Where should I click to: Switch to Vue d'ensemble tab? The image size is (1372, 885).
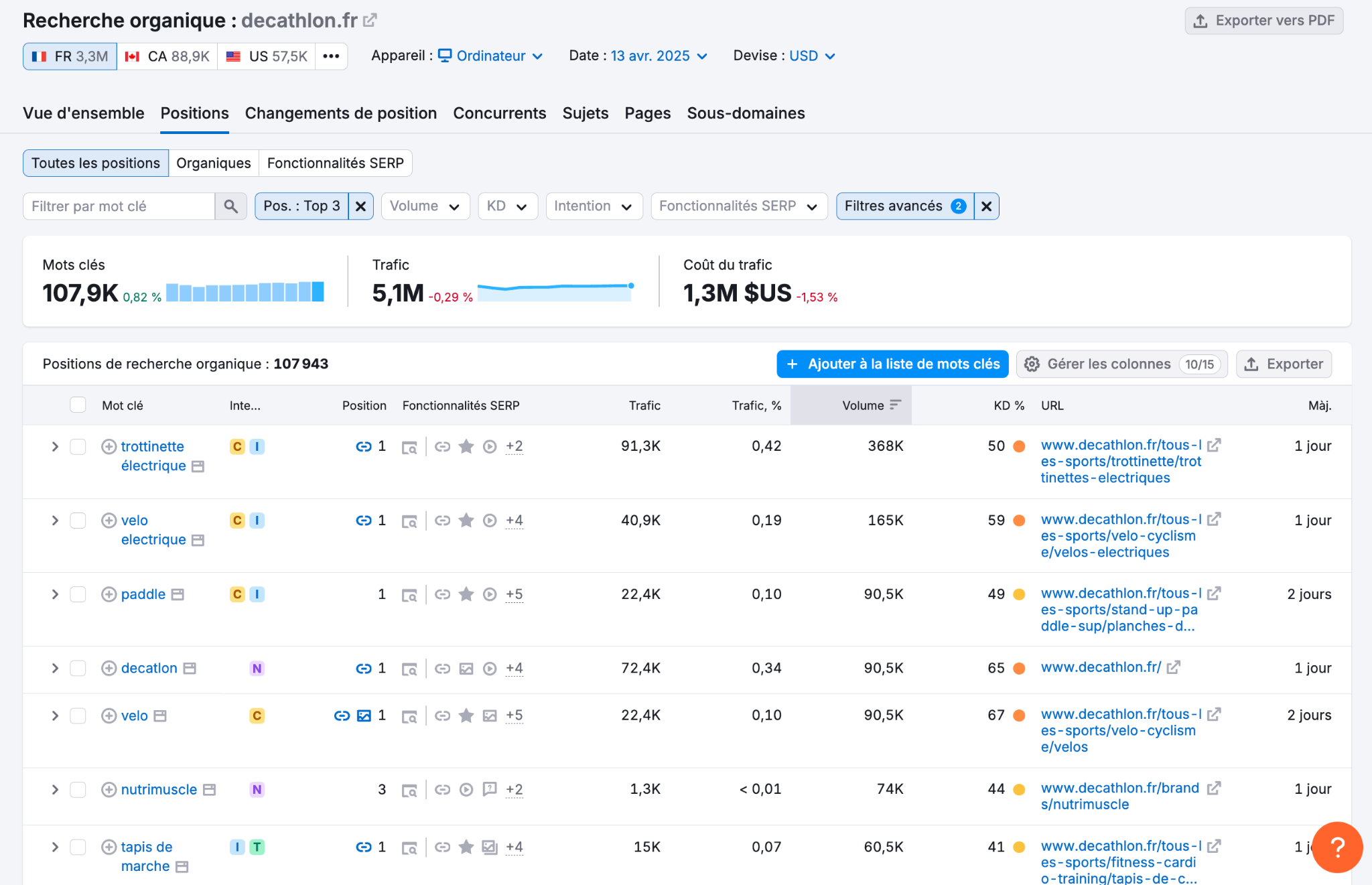click(84, 113)
